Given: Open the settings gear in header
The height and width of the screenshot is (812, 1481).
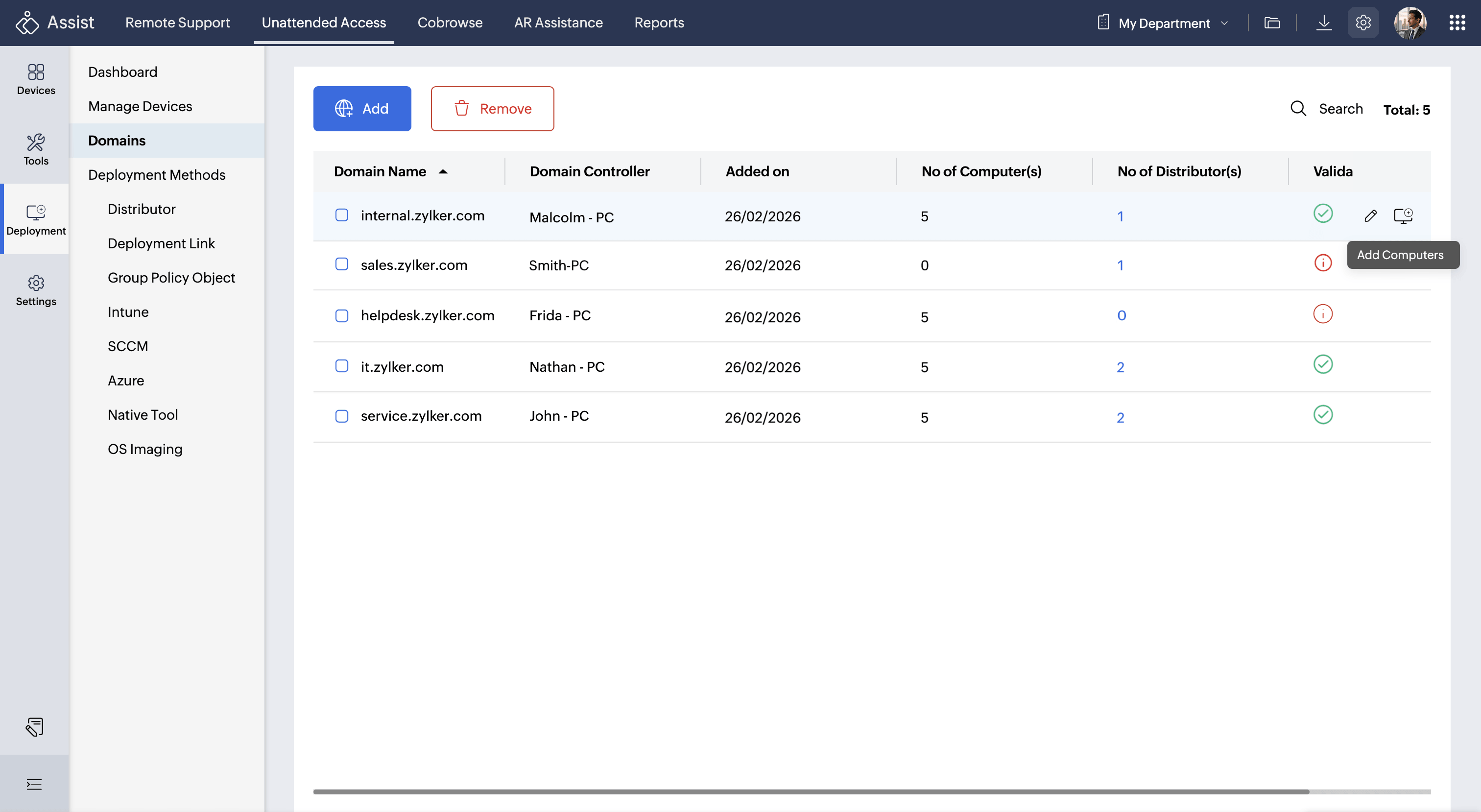Looking at the screenshot, I should pyautogui.click(x=1362, y=23).
